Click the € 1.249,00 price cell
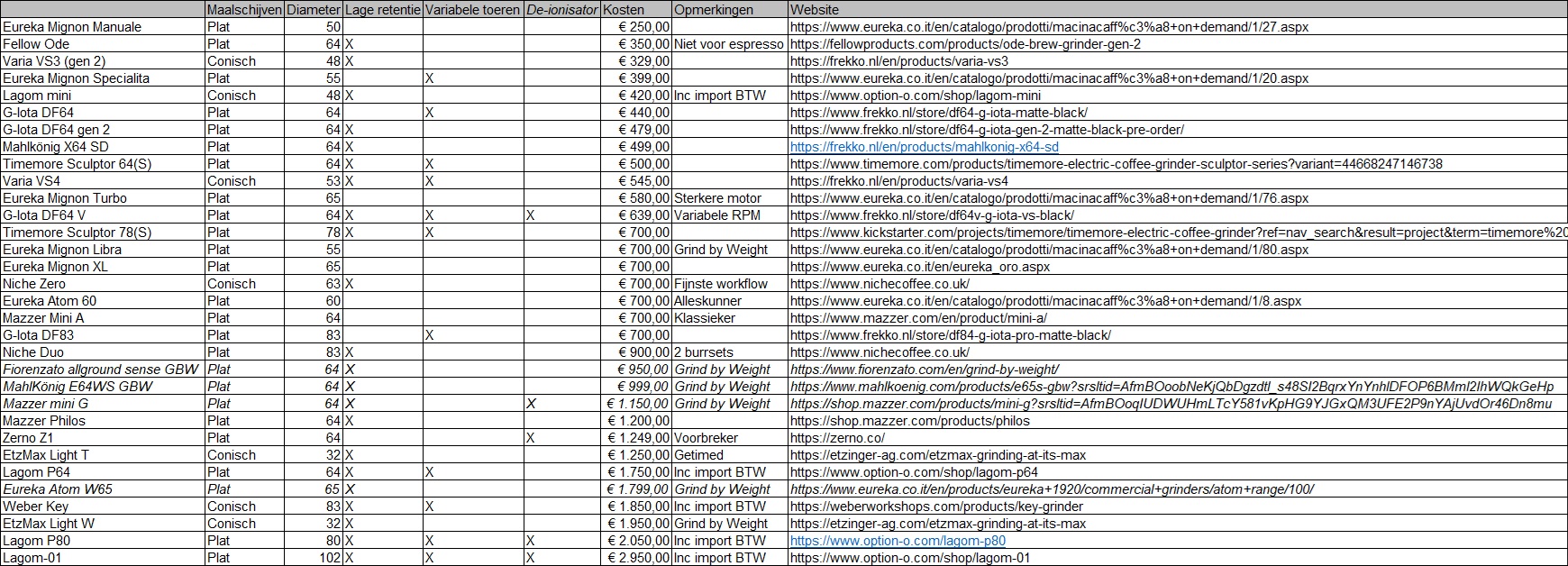This screenshot has width=1568, height=566. pos(636,438)
